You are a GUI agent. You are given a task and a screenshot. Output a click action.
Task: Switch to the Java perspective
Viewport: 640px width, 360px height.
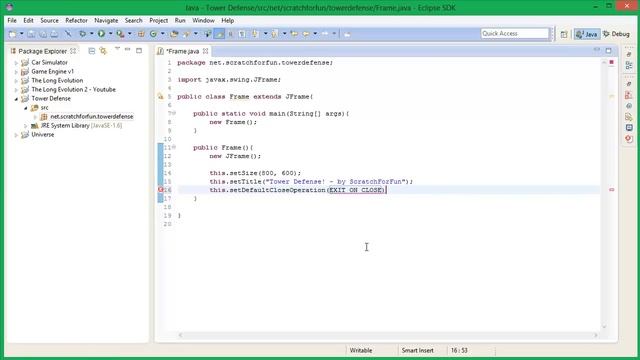587,34
